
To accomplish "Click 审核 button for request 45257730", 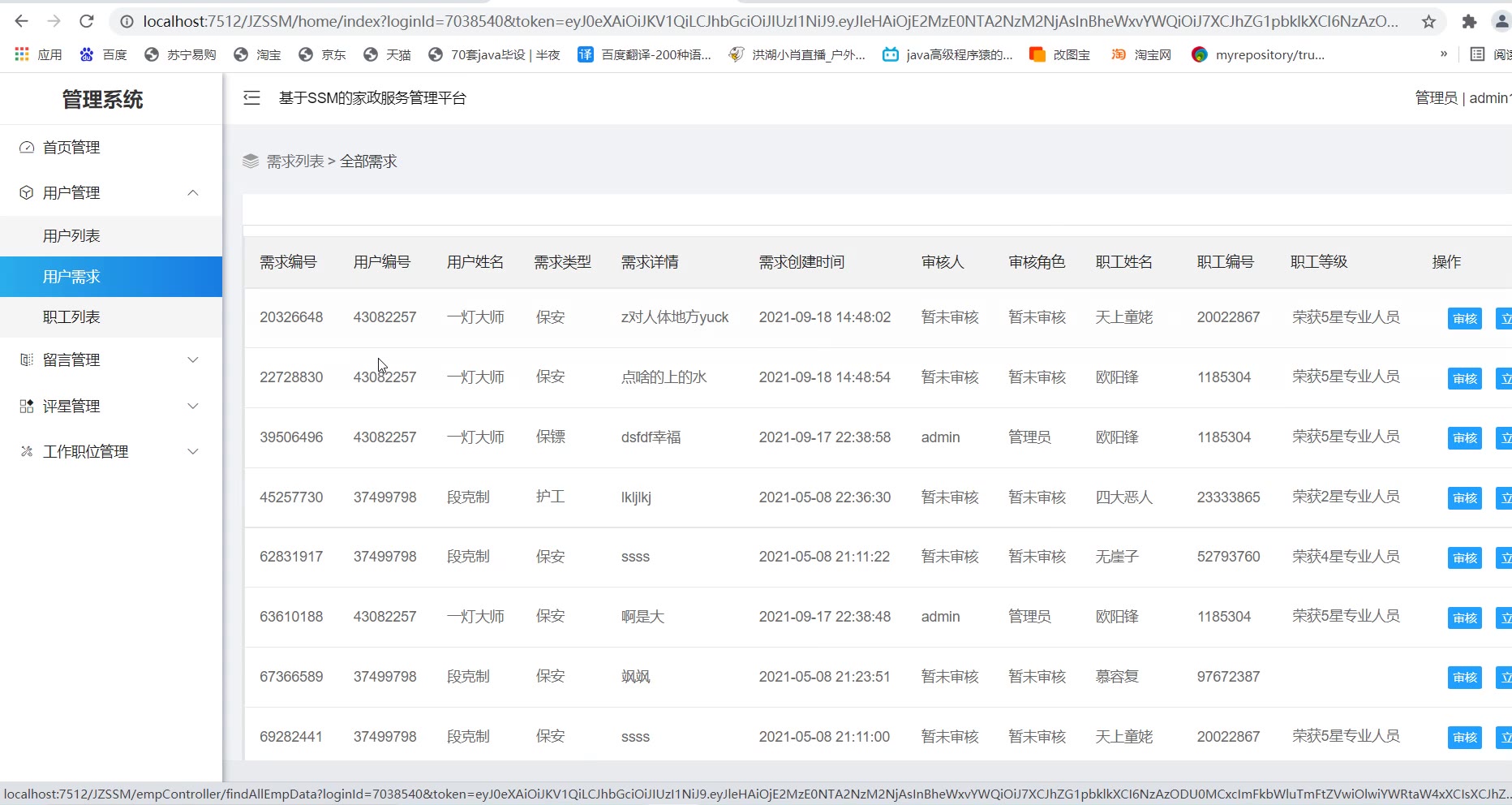I will 1464,498.
